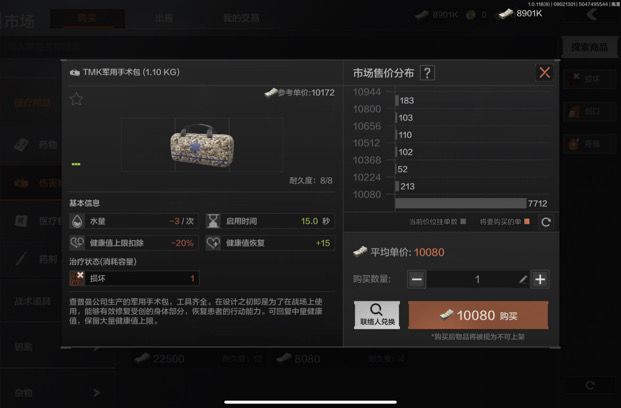Click the health recovery heart icon
This screenshot has width=621, height=408.
(x=213, y=243)
